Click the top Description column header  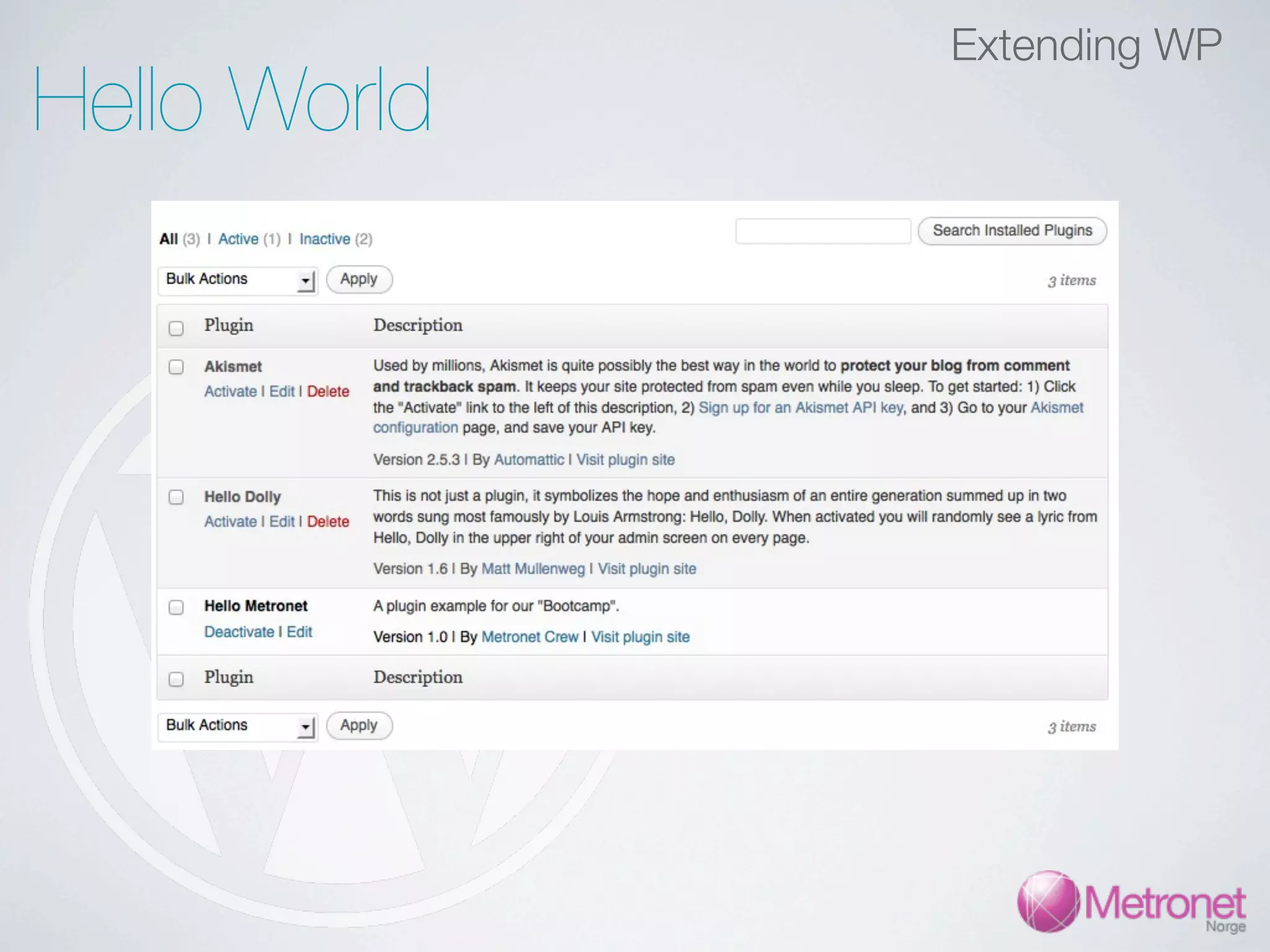coord(418,325)
